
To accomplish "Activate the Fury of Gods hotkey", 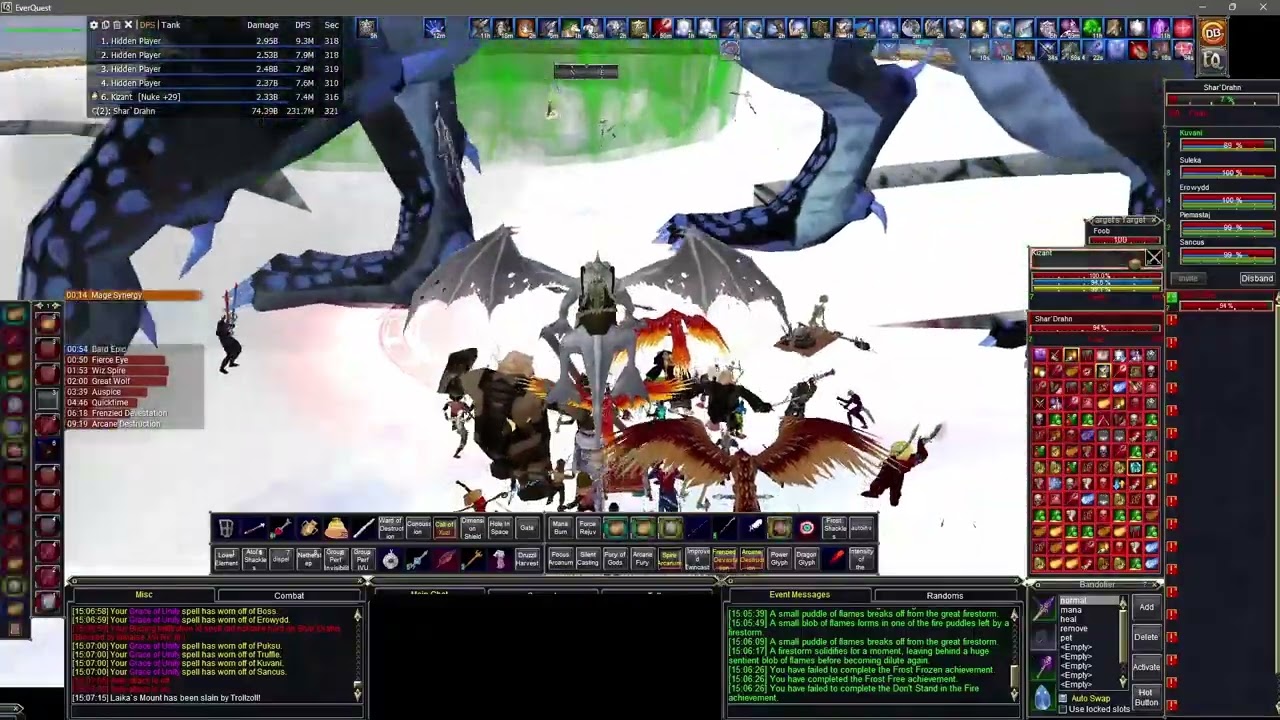I will coord(615,559).
